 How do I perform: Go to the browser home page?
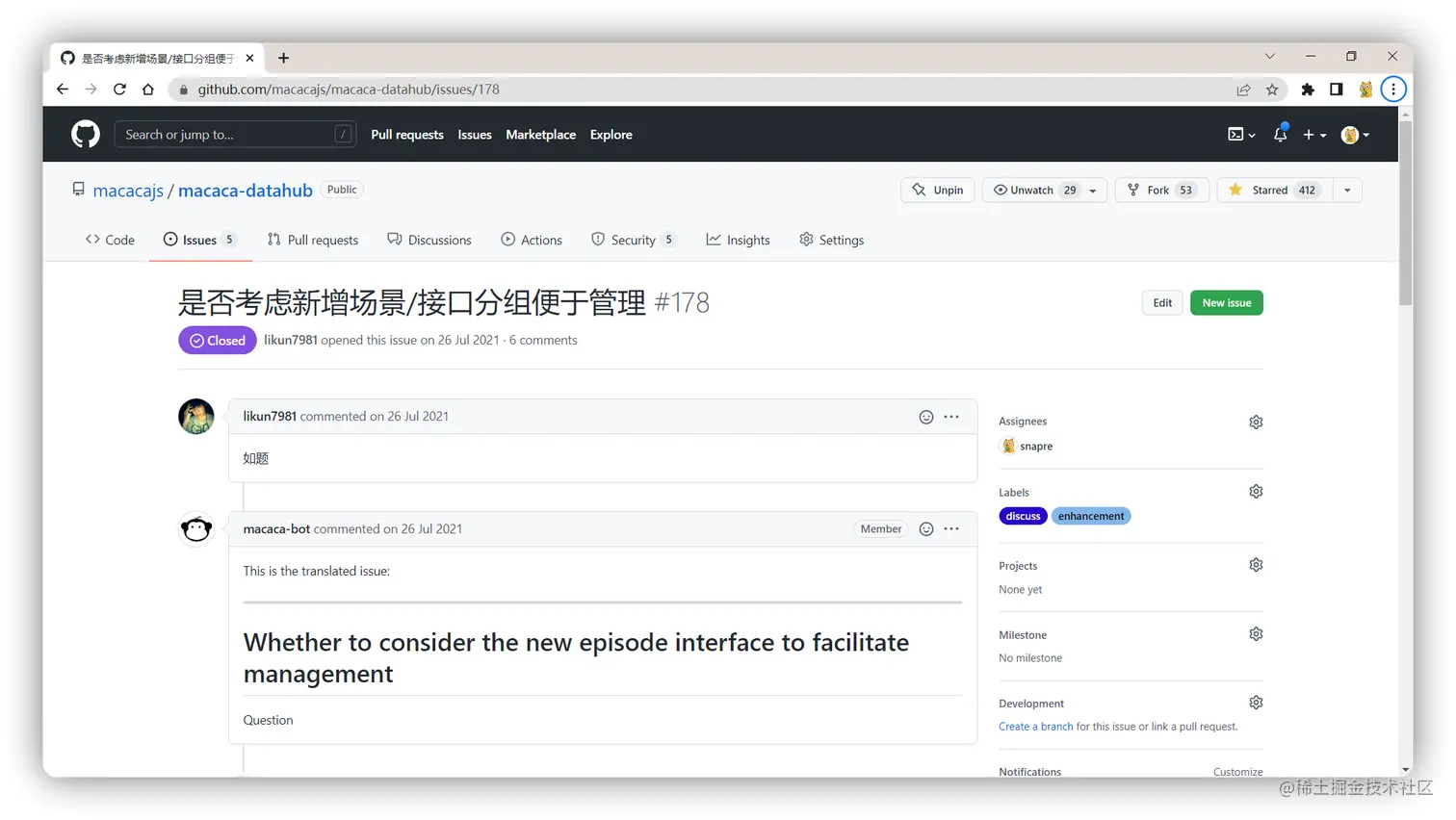[x=148, y=90]
